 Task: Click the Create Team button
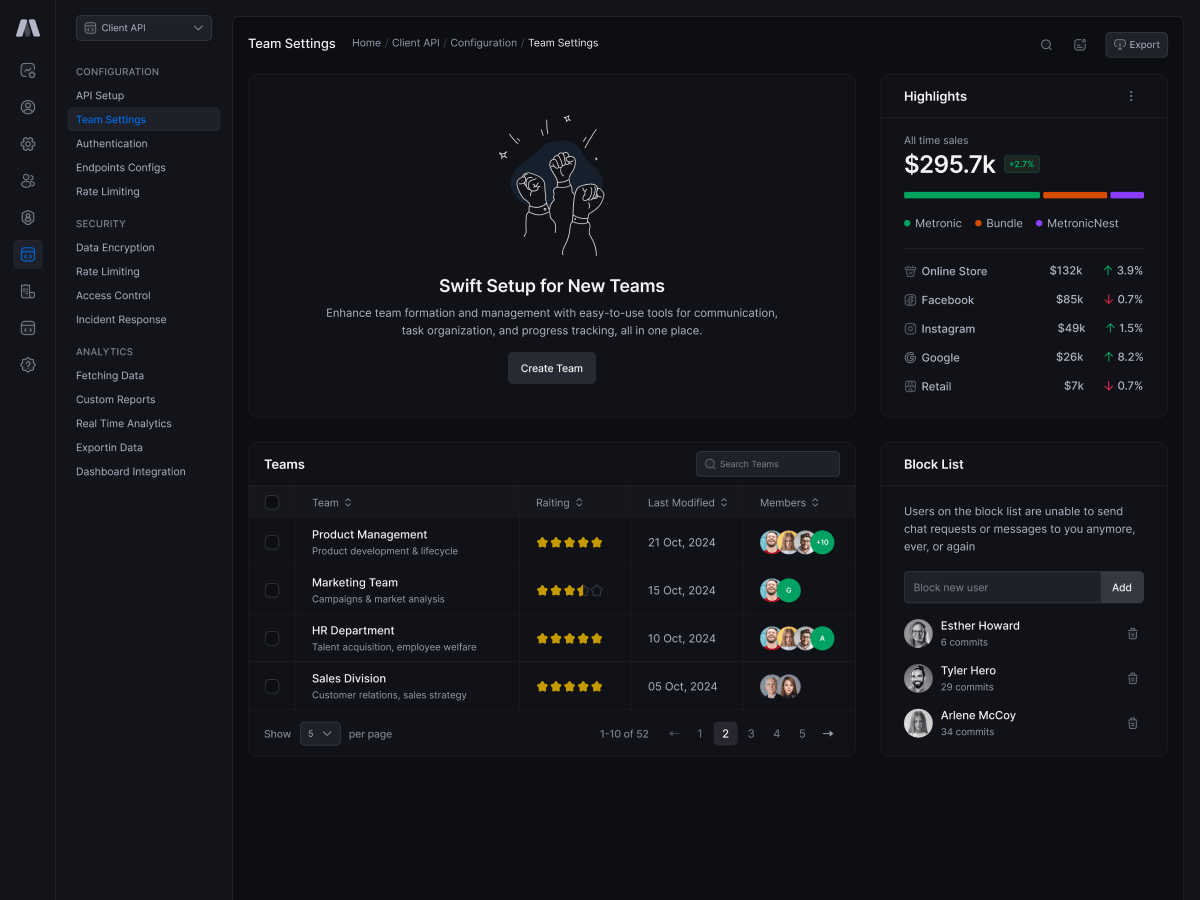pyautogui.click(x=551, y=368)
